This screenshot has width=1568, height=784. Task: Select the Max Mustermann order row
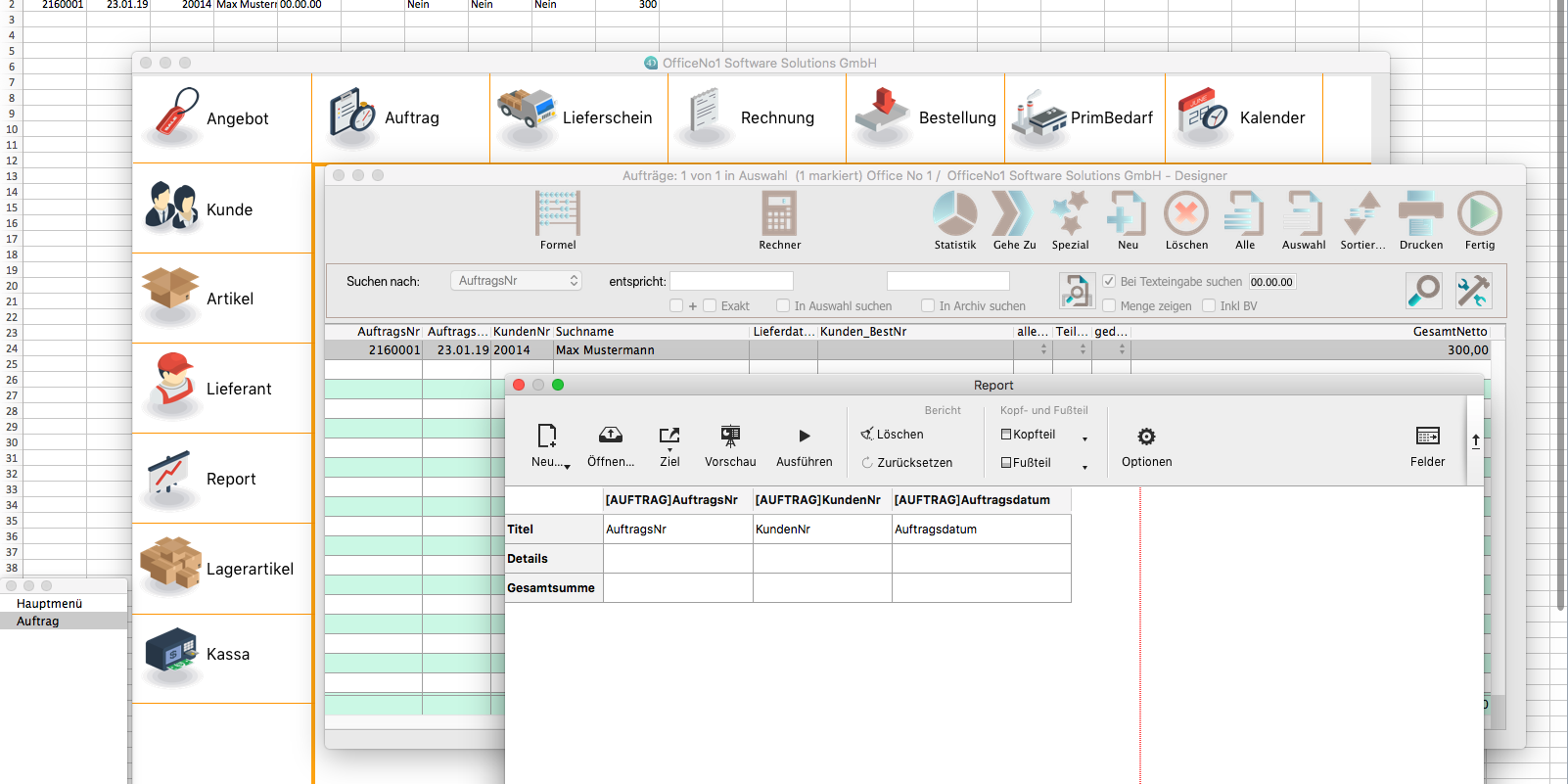(x=907, y=350)
